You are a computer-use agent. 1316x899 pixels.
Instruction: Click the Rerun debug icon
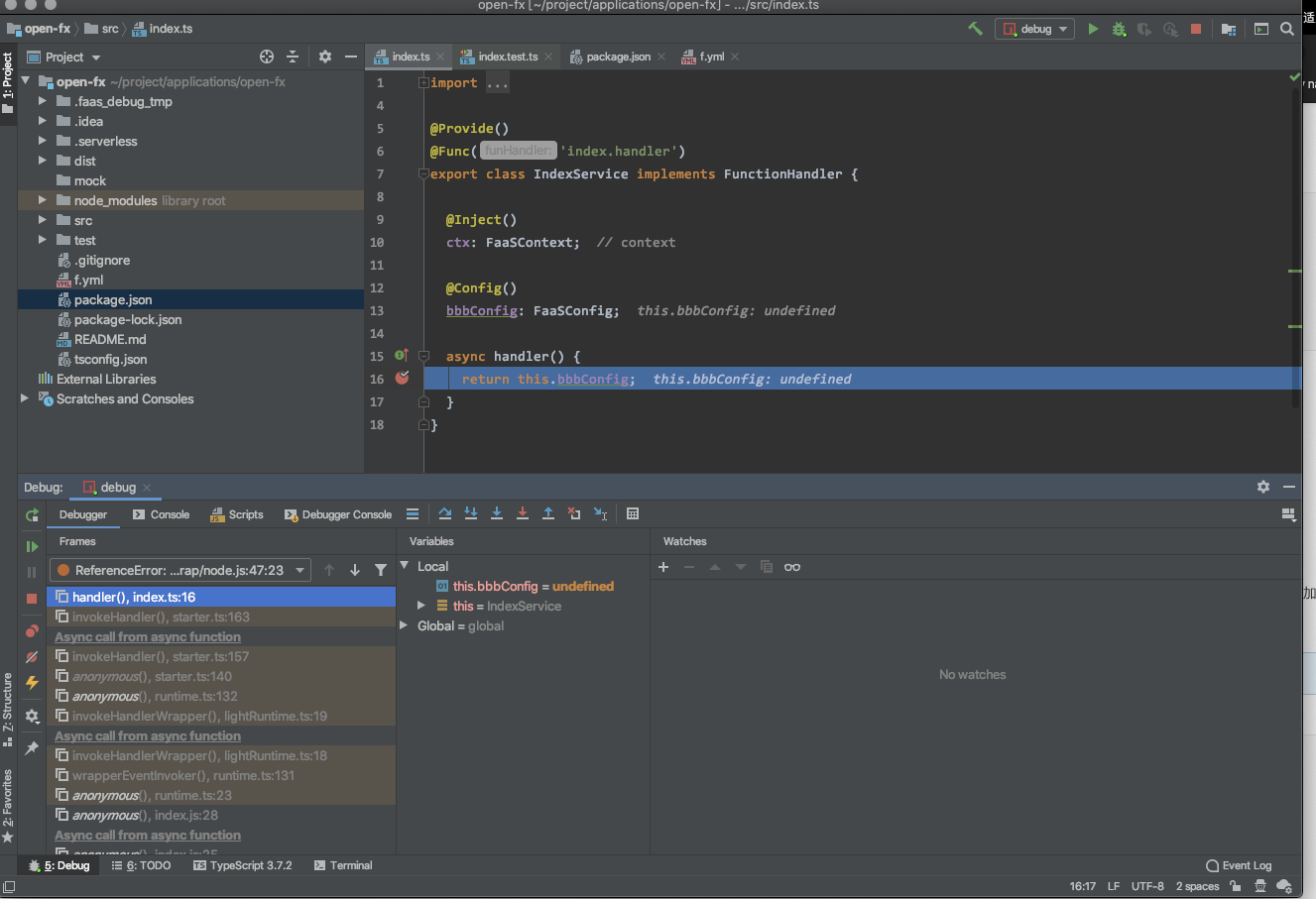coord(32,514)
